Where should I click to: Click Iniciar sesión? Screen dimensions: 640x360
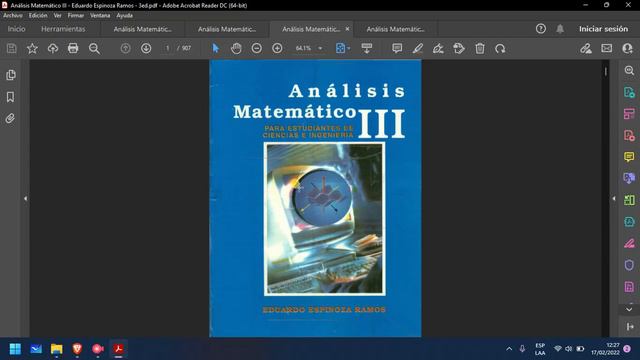point(603,29)
